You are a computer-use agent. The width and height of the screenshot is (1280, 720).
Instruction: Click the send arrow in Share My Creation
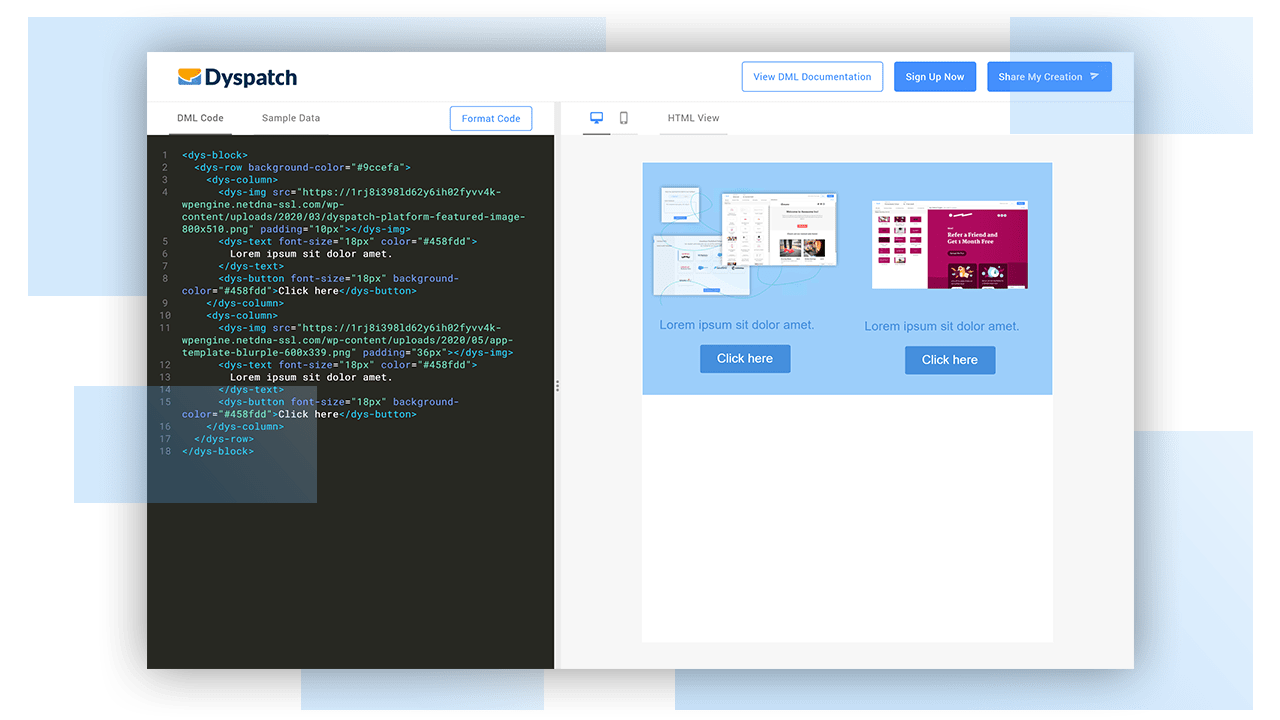(x=1096, y=76)
